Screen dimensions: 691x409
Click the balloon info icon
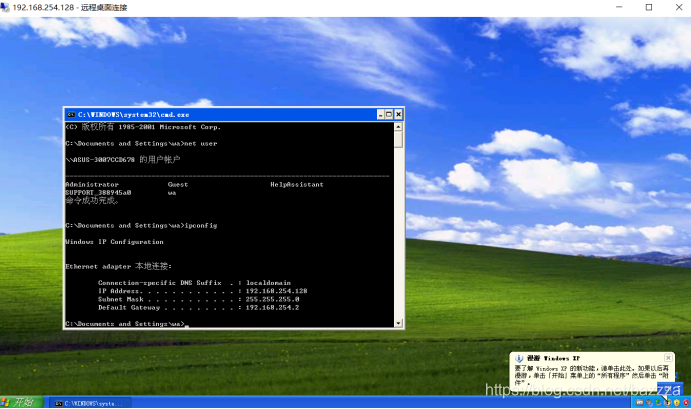click(519, 358)
